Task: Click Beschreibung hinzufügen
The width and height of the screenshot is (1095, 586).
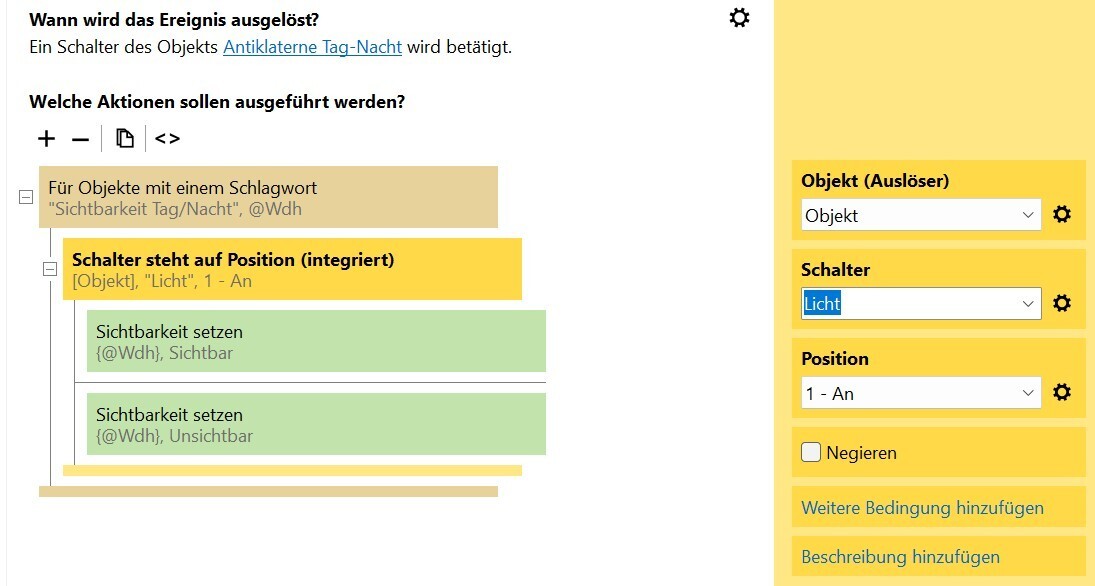Action: 900,557
